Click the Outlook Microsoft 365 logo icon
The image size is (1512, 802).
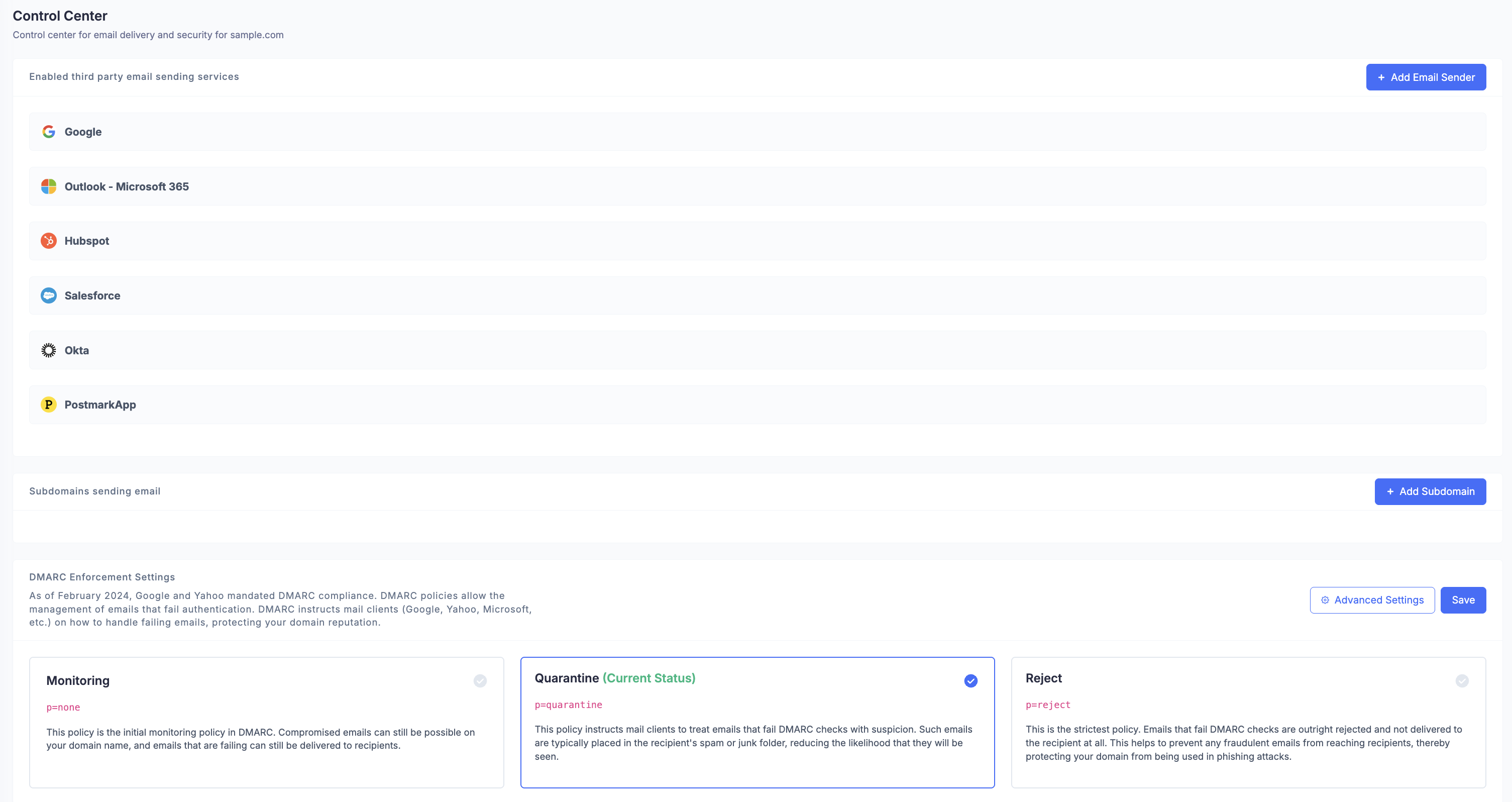click(x=49, y=186)
